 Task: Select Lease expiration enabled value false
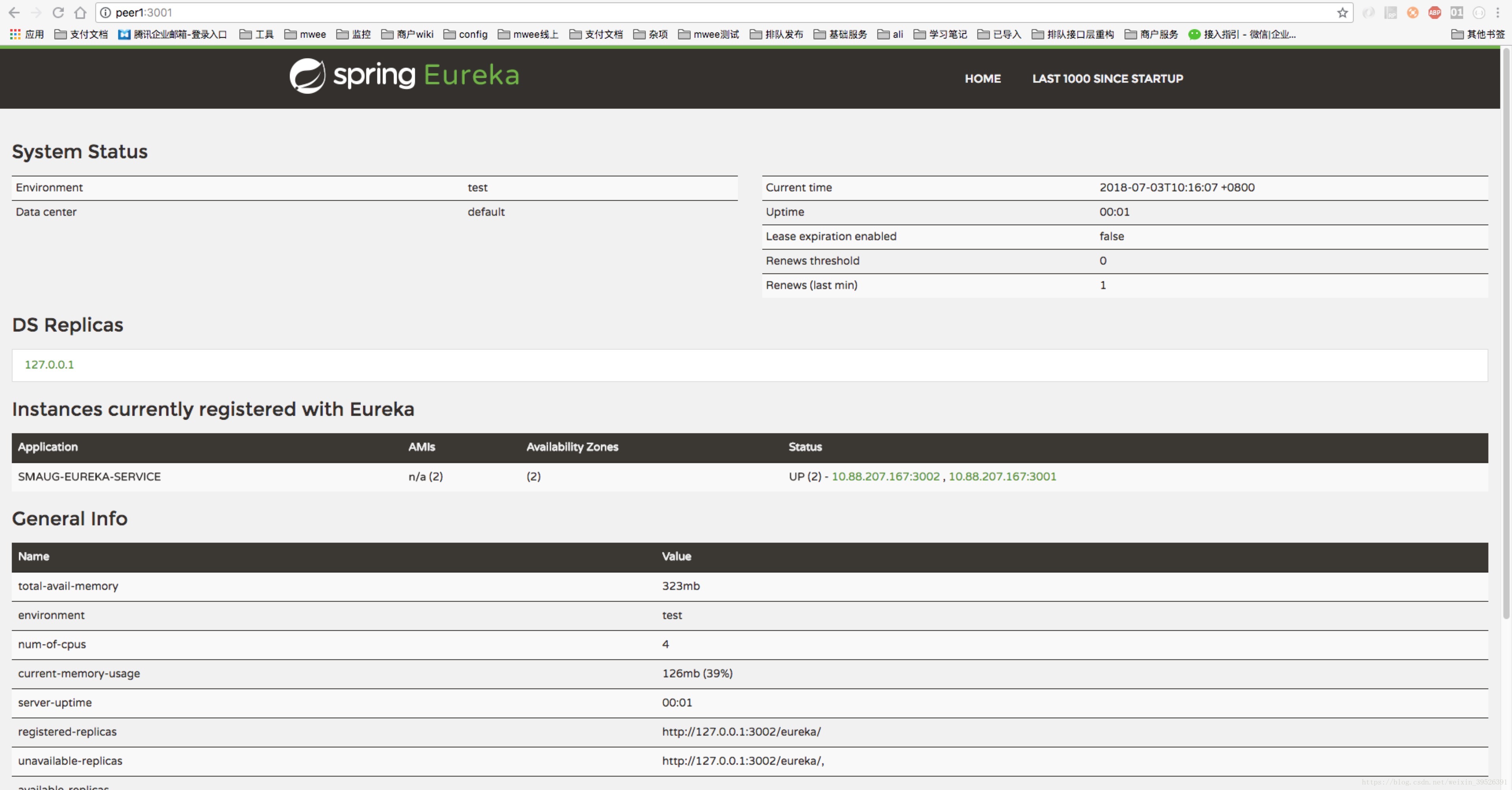tap(1112, 236)
